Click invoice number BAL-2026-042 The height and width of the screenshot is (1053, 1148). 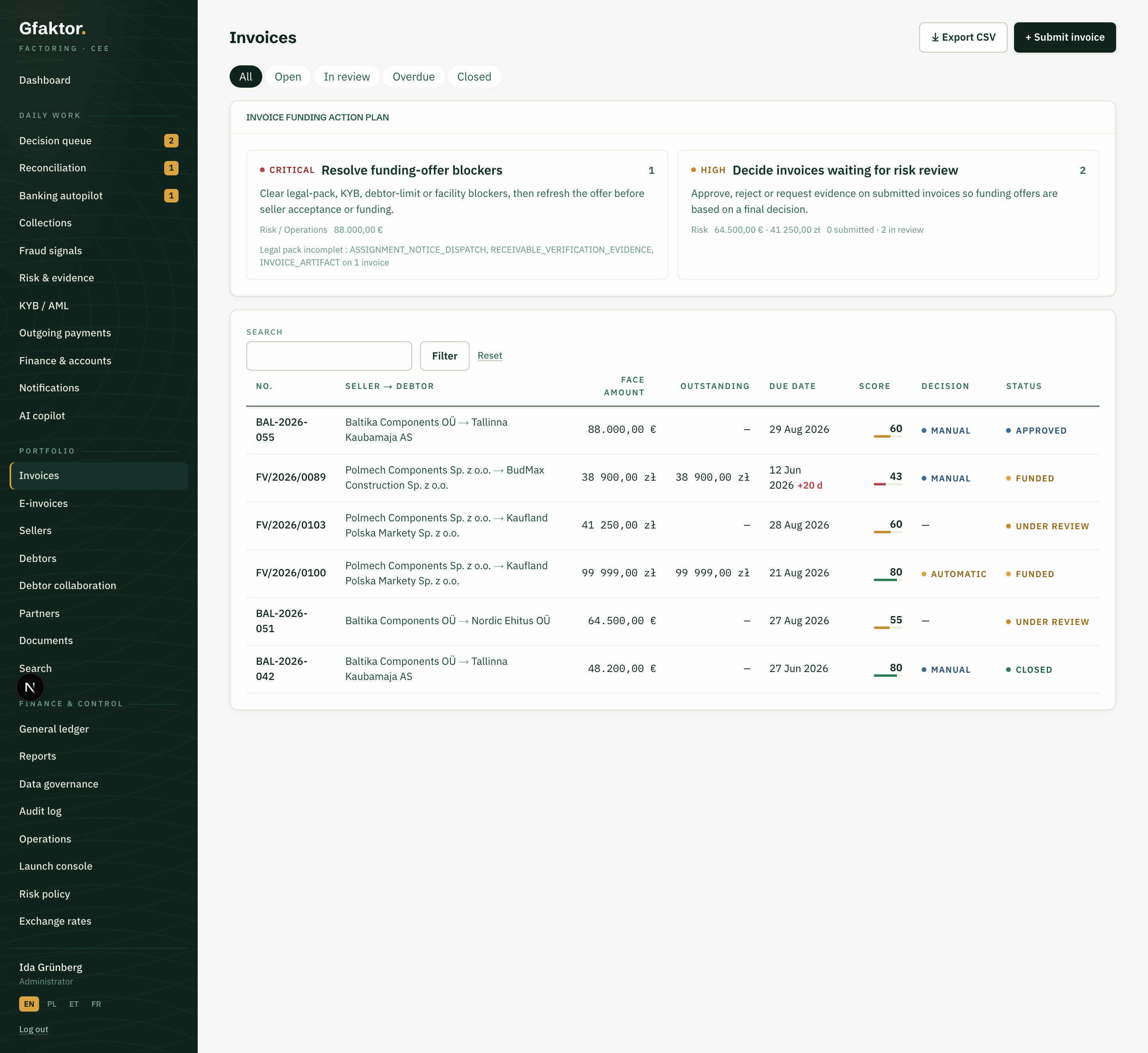pos(281,669)
